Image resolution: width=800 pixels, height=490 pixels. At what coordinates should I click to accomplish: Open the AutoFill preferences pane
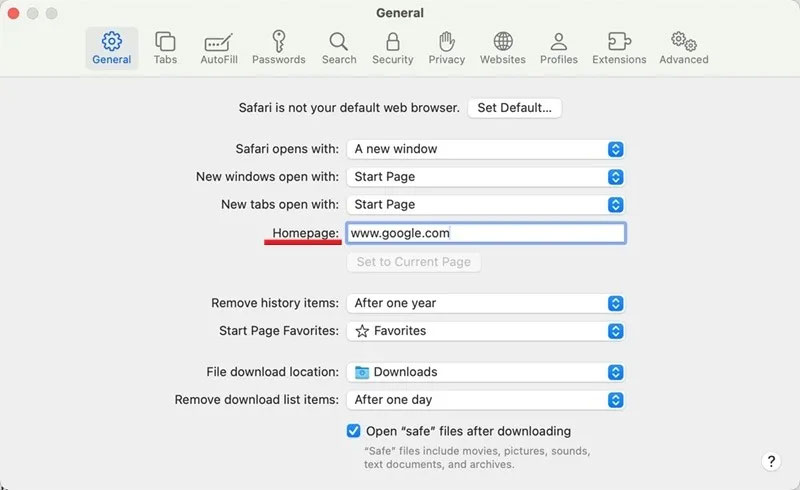coord(219,48)
